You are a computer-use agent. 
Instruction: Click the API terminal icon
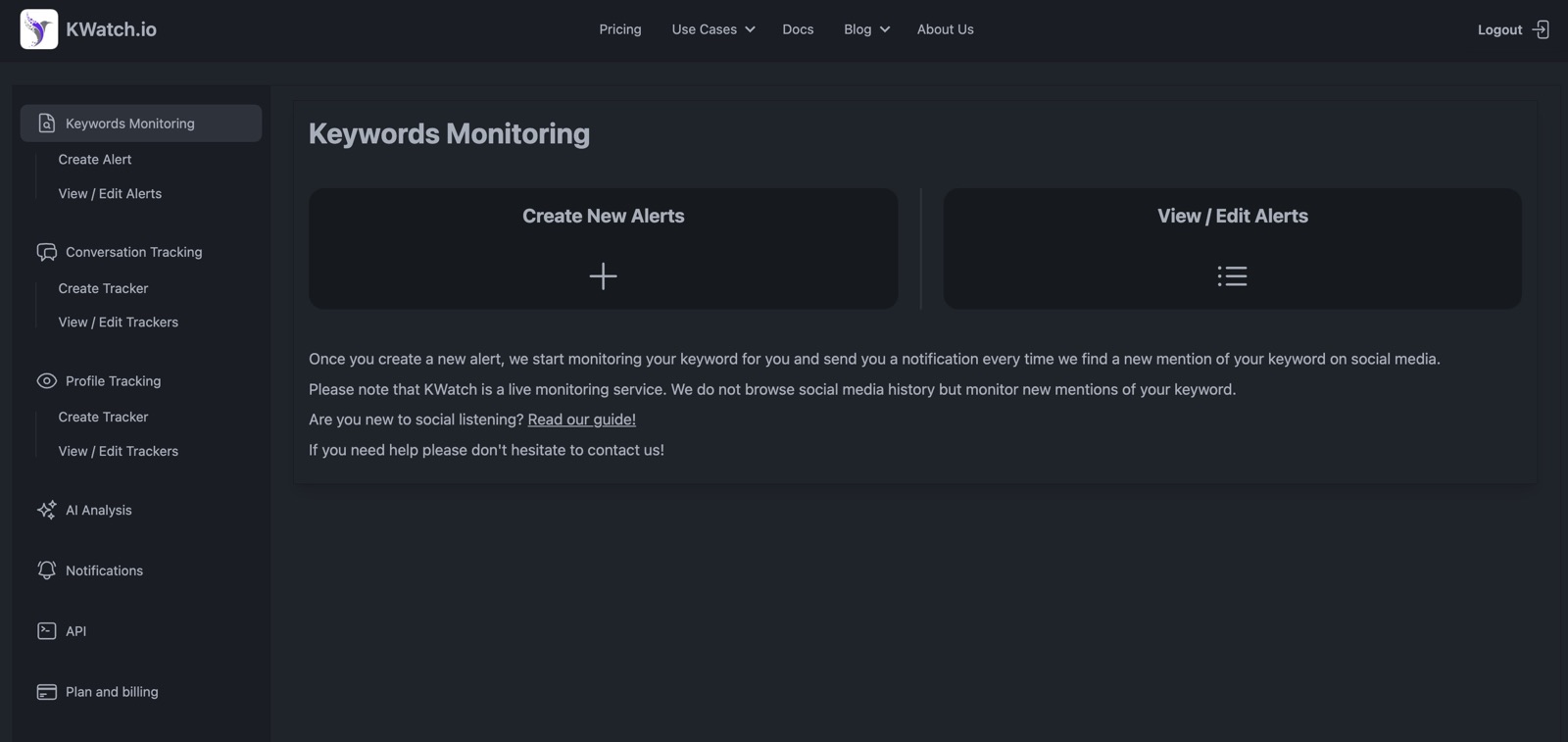[x=46, y=631]
